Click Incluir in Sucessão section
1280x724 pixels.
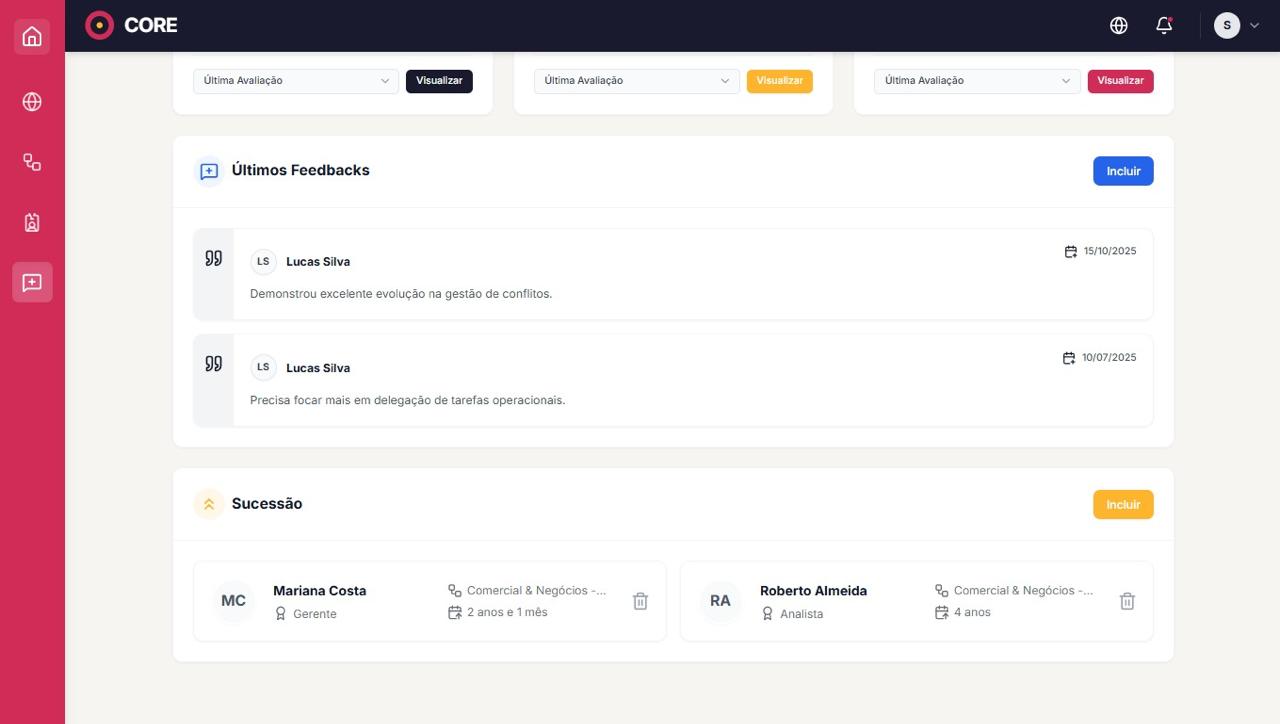(1122, 505)
